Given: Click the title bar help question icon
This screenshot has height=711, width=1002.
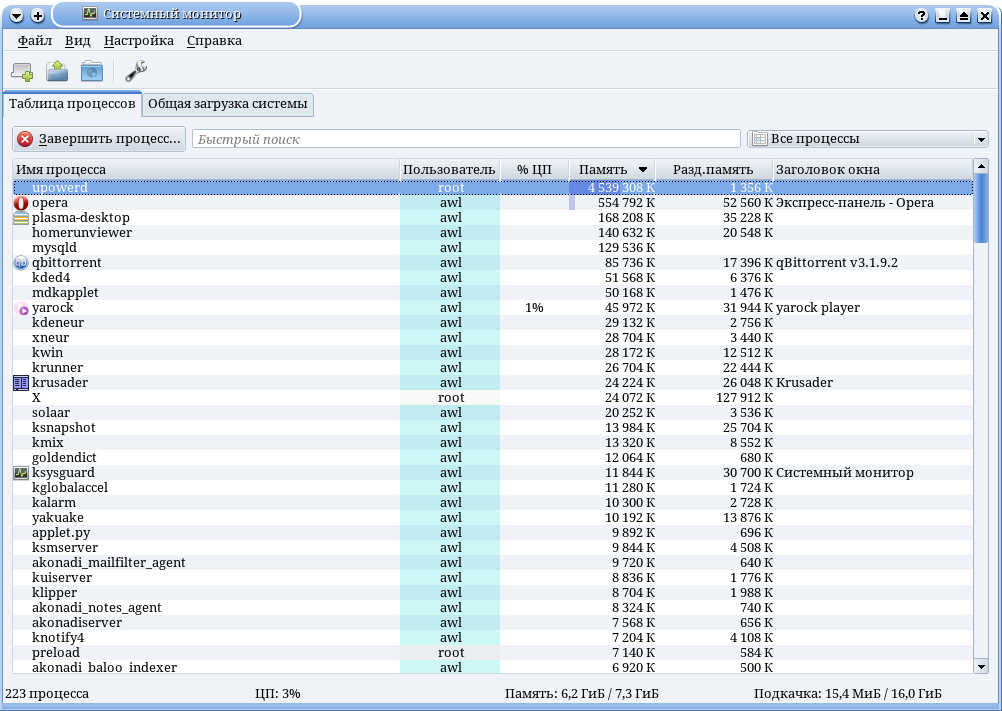Looking at the screenshot, I should tap(921, 16).
